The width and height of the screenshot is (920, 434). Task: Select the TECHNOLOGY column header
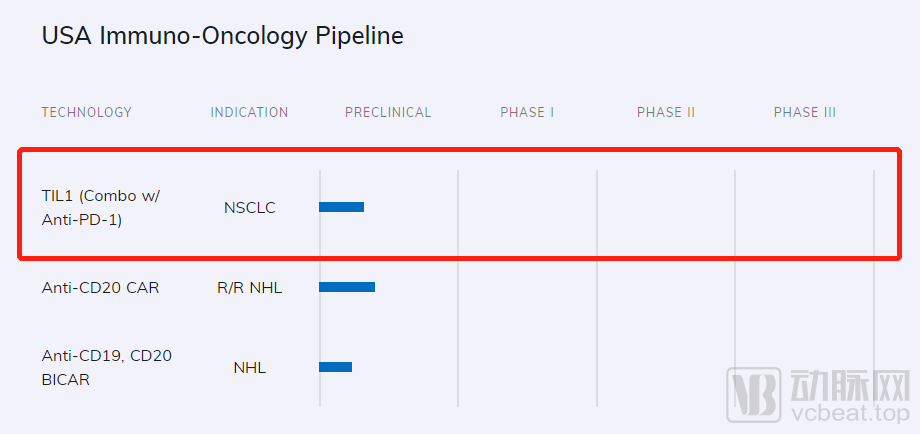(x=87, y=112)
